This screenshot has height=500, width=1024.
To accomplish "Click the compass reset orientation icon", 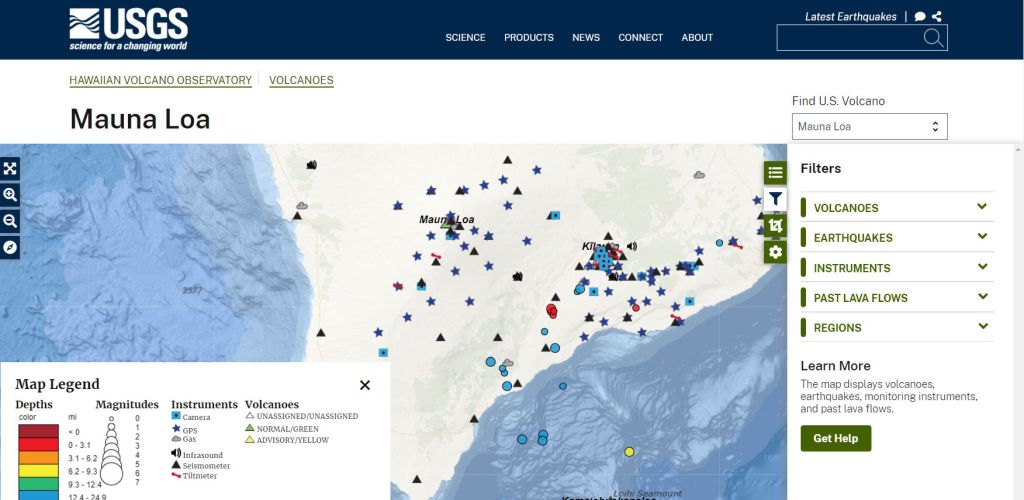I will [10, 247].
